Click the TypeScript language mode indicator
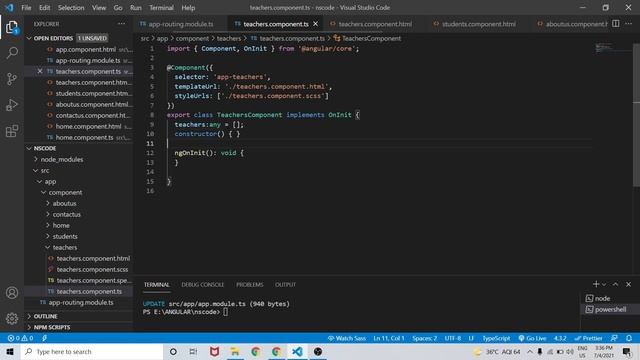This screenshot has height=360, width=640. click(x=496, y=338)
